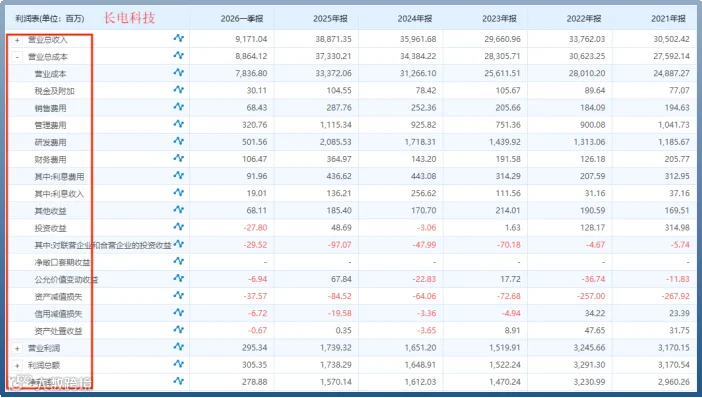This screenshot has width=702, height=398.
Task: Click the 营业利润 row label
Action: [x=44, y=348]
